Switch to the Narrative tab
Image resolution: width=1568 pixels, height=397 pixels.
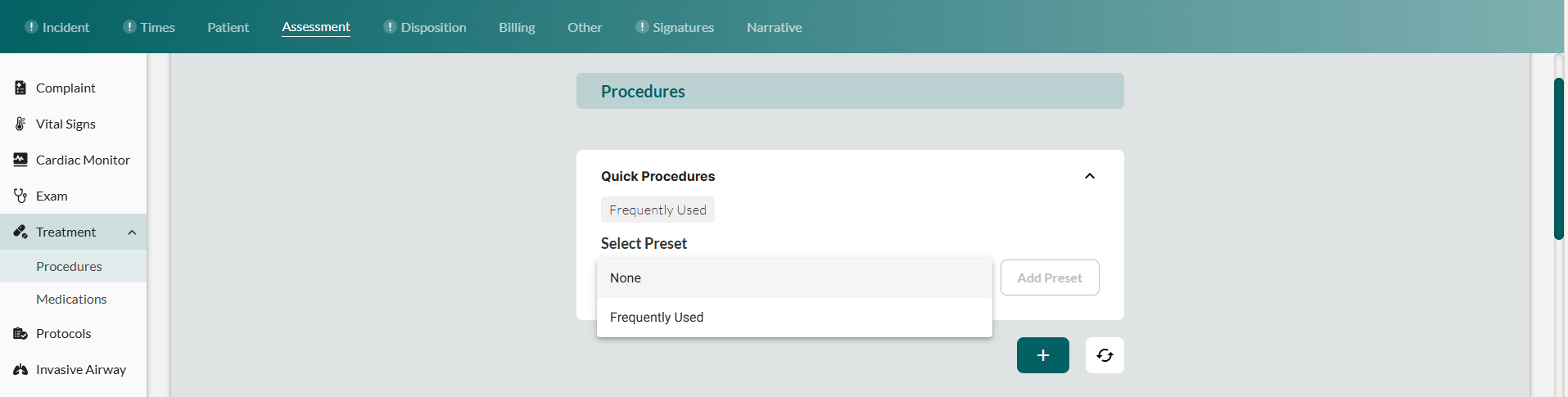[774, 27]
